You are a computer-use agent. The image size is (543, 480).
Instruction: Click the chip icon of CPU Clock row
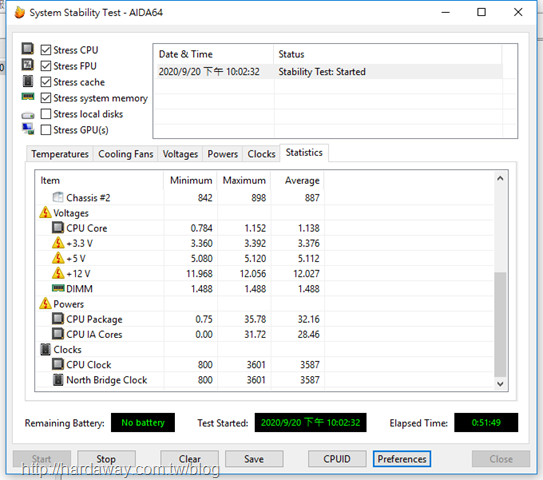(57, 364)
